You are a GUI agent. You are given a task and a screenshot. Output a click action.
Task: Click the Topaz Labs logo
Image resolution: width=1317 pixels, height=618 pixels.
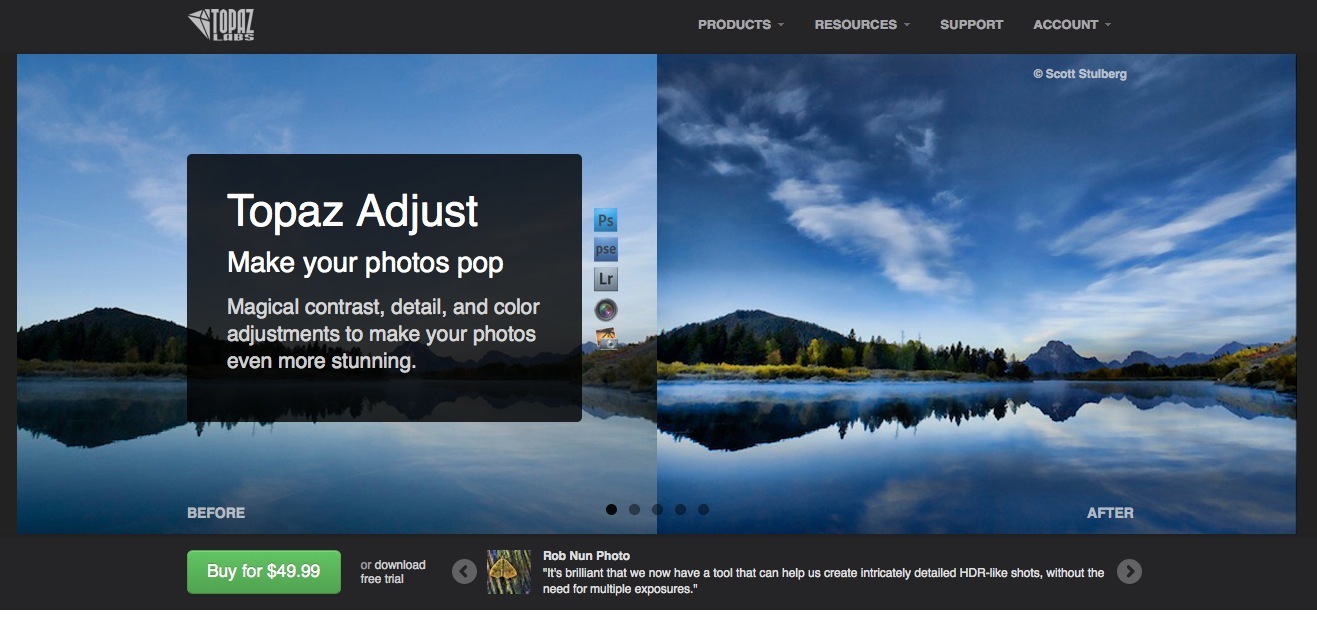coord(222,24)
